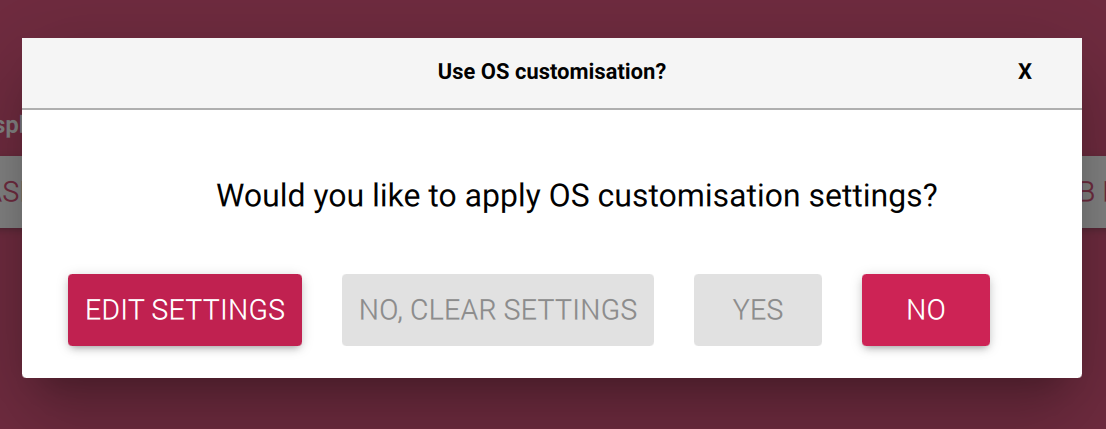Choose YES to apply customisation settings
This screenshot has height=429, width=1106.
pos(758,310)
